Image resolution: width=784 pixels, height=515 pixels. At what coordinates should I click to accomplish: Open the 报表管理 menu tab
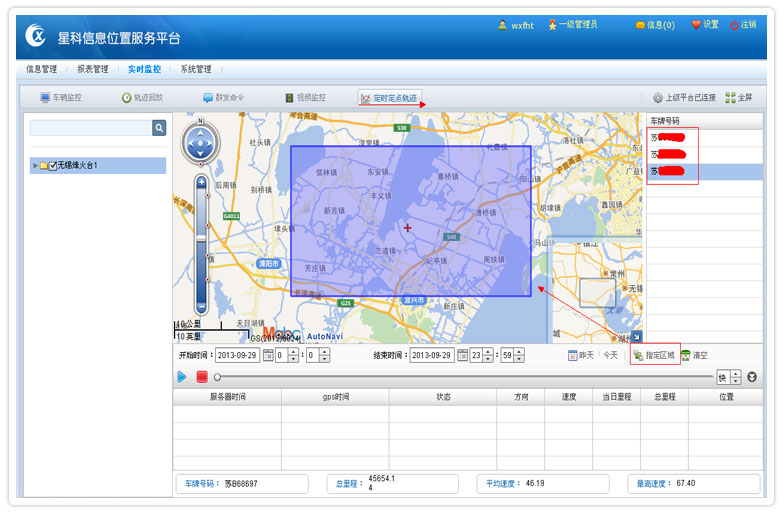(x=93, y=69)
